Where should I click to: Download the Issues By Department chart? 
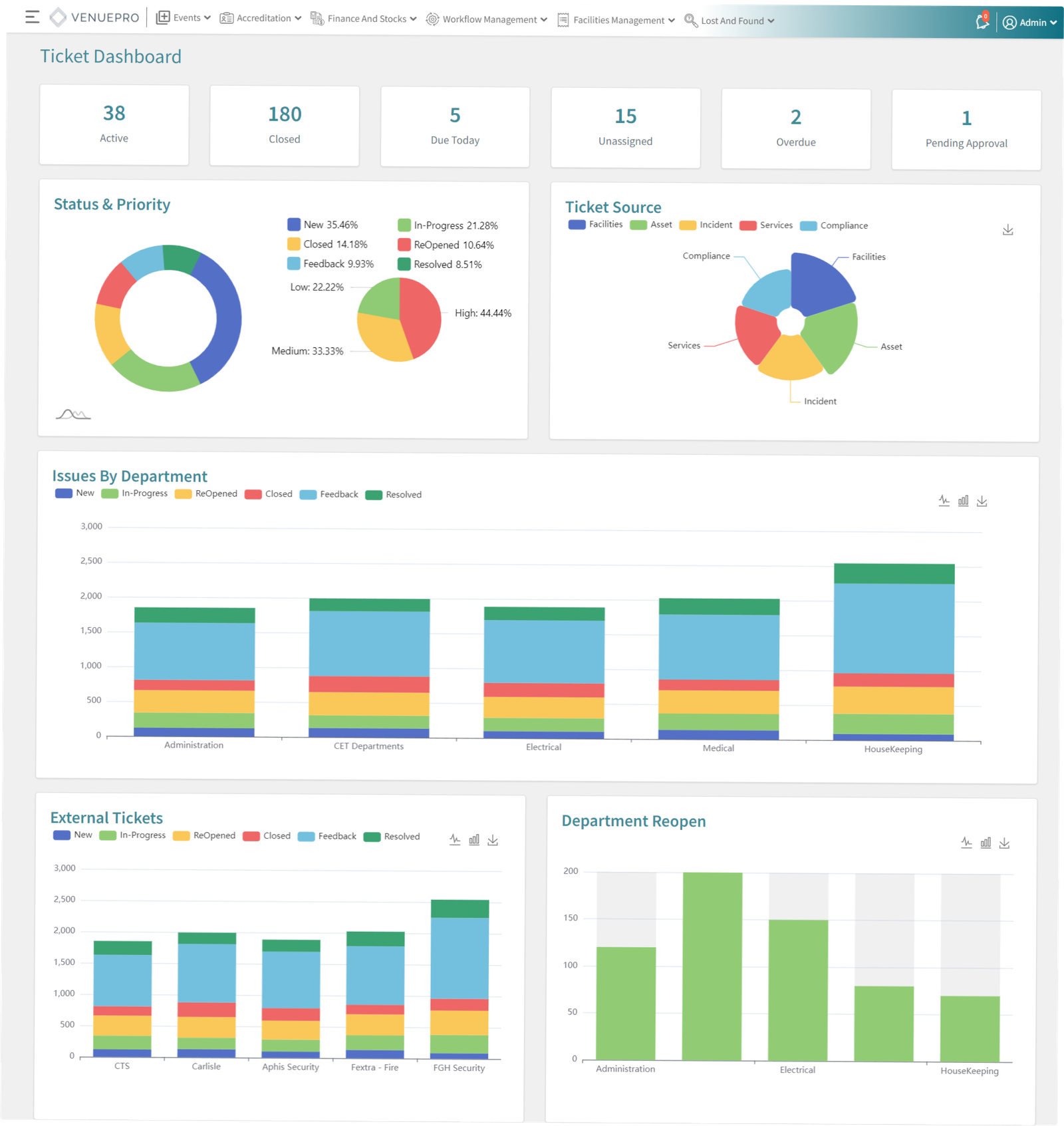[982, 501]
